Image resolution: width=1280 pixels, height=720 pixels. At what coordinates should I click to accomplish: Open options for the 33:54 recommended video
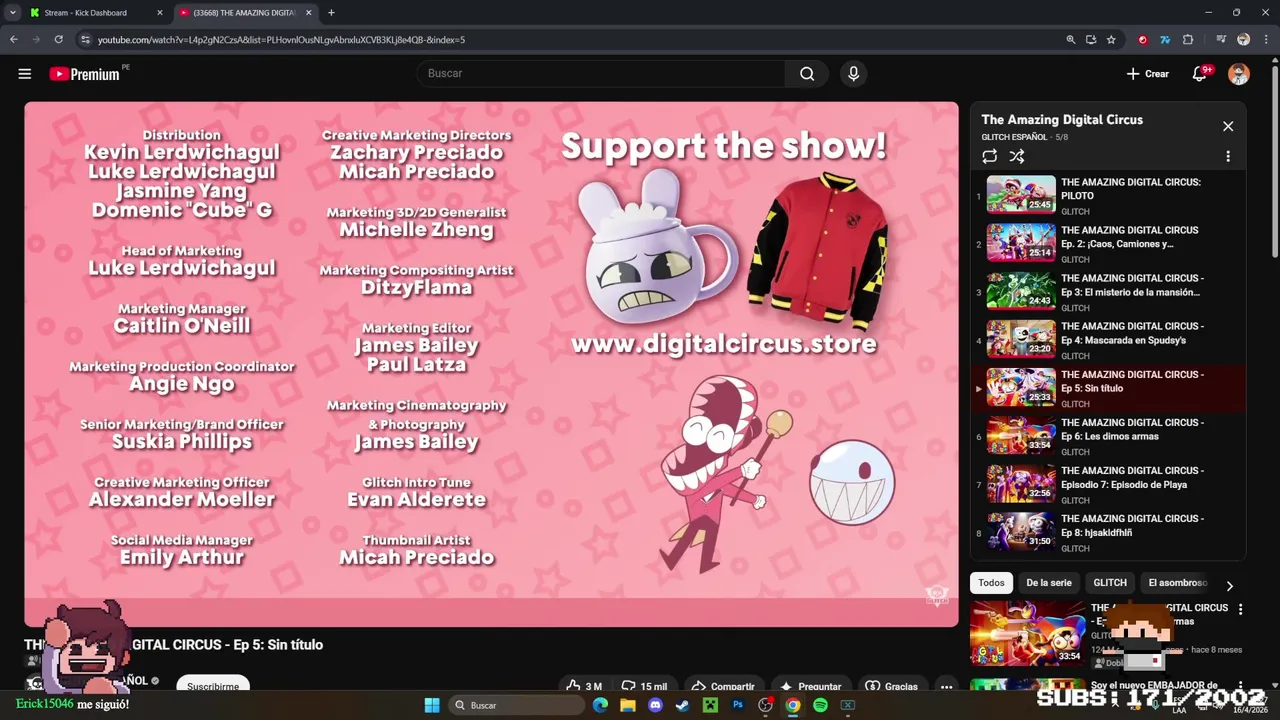point(1240,609)
